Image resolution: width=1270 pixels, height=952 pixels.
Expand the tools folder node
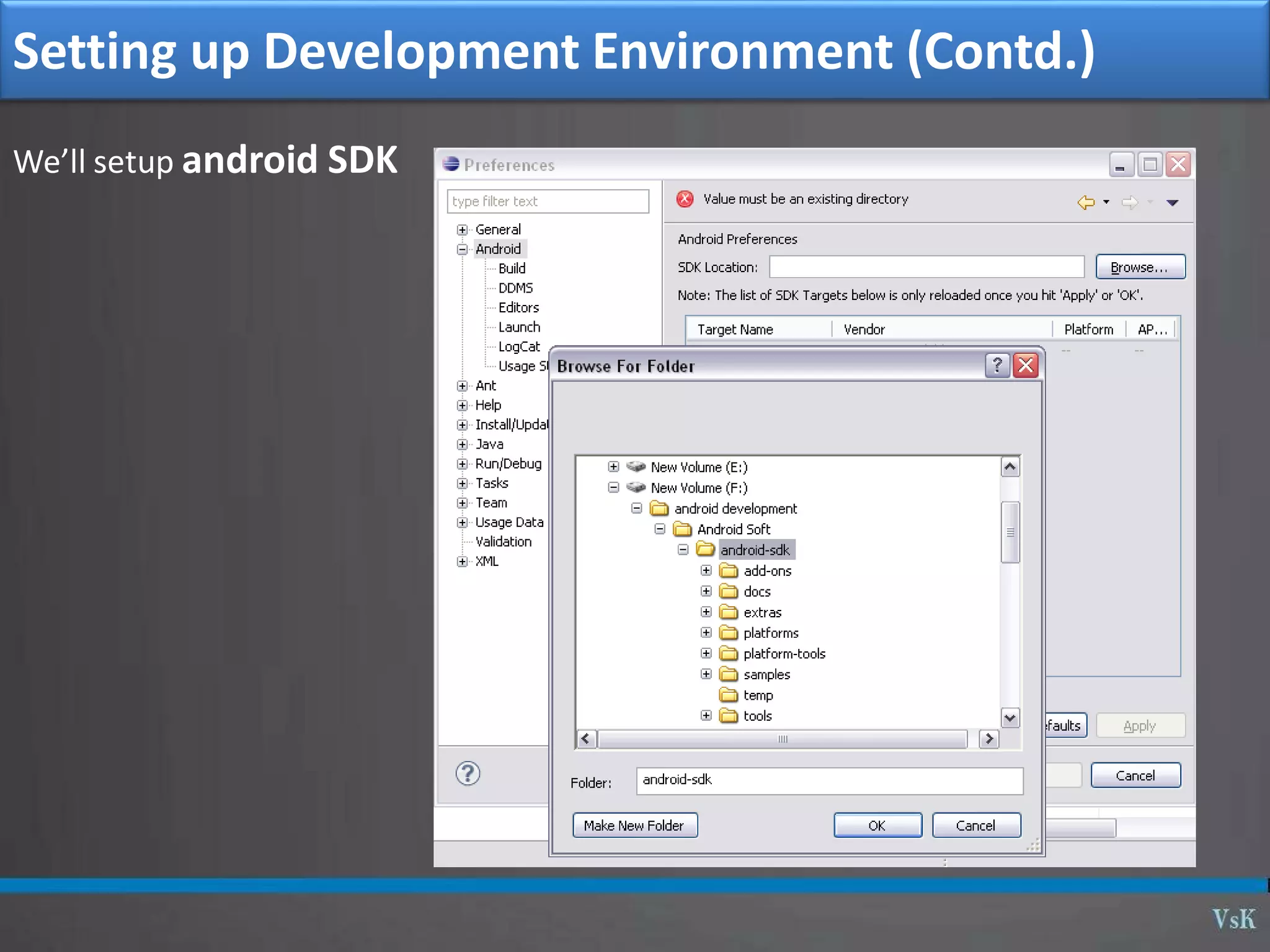point(706,715)
